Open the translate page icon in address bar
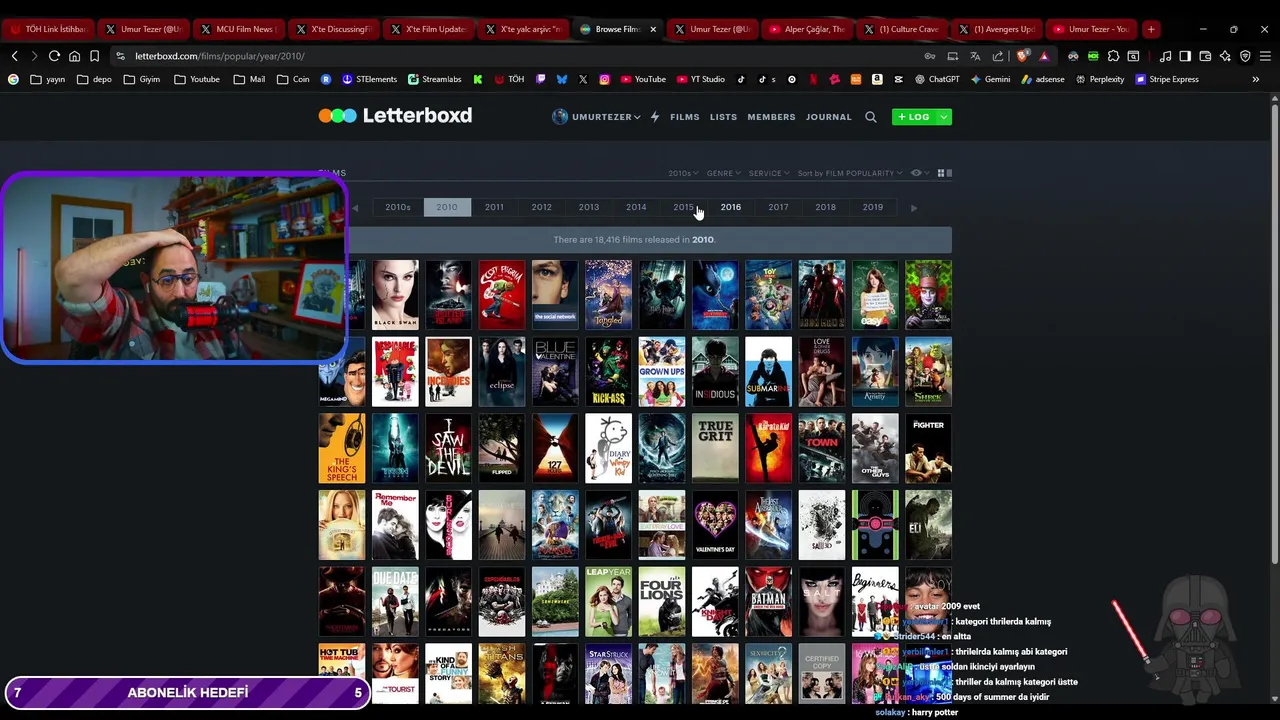Screen dimensions: 1280x720 click(975, 56)
